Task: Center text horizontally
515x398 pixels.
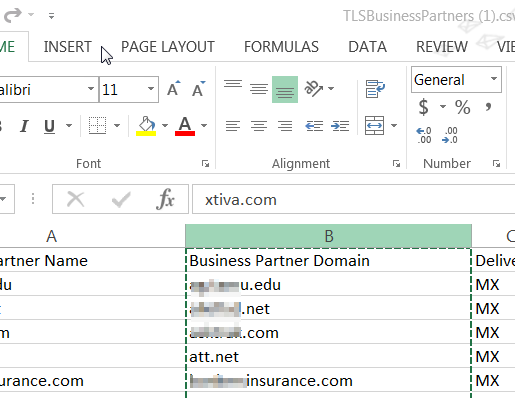Action: (259, 126)
